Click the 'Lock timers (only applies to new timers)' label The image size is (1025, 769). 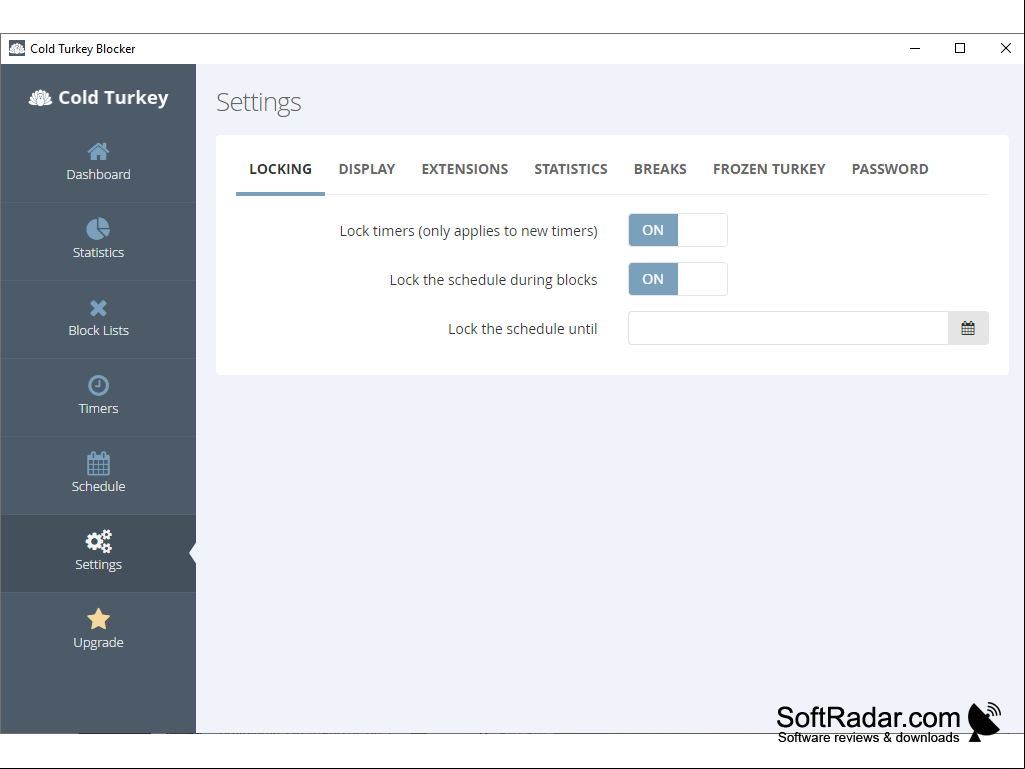468,231
